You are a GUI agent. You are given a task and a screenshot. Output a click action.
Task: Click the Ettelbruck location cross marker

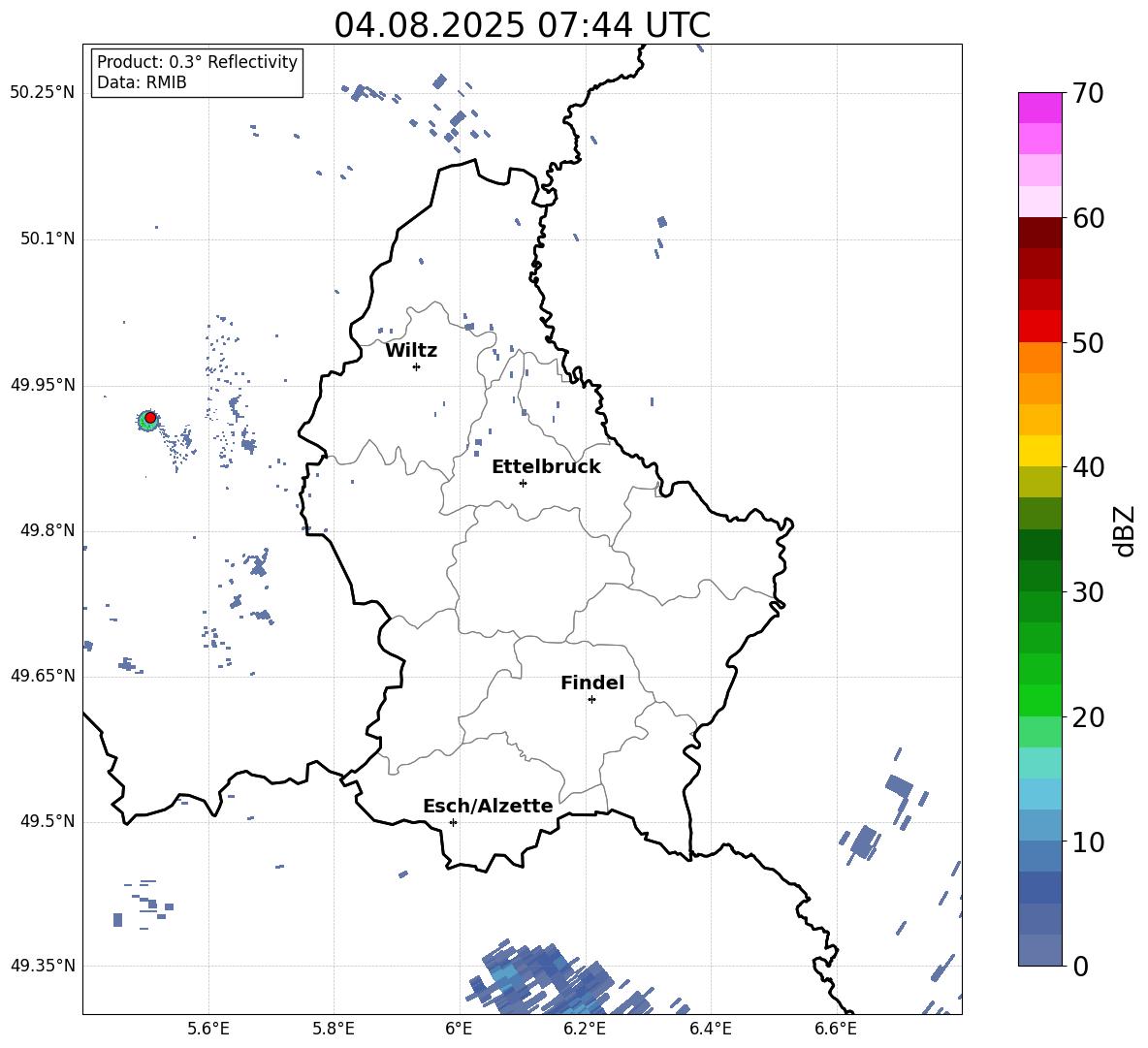tap(523, 483)
